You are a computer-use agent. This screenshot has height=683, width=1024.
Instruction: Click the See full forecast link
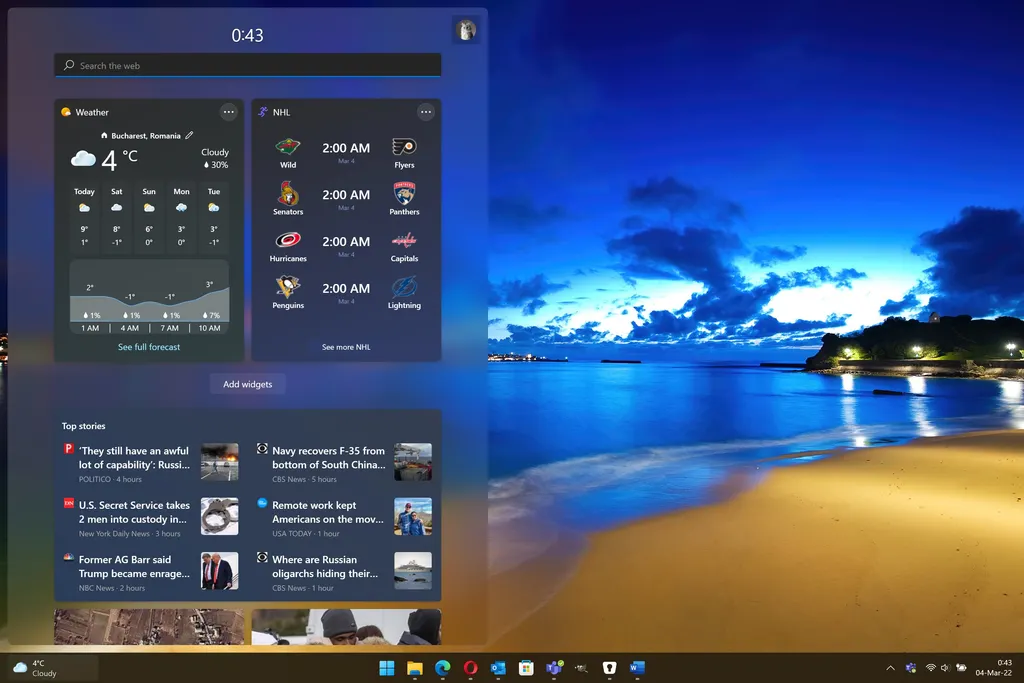pos(149,347)
